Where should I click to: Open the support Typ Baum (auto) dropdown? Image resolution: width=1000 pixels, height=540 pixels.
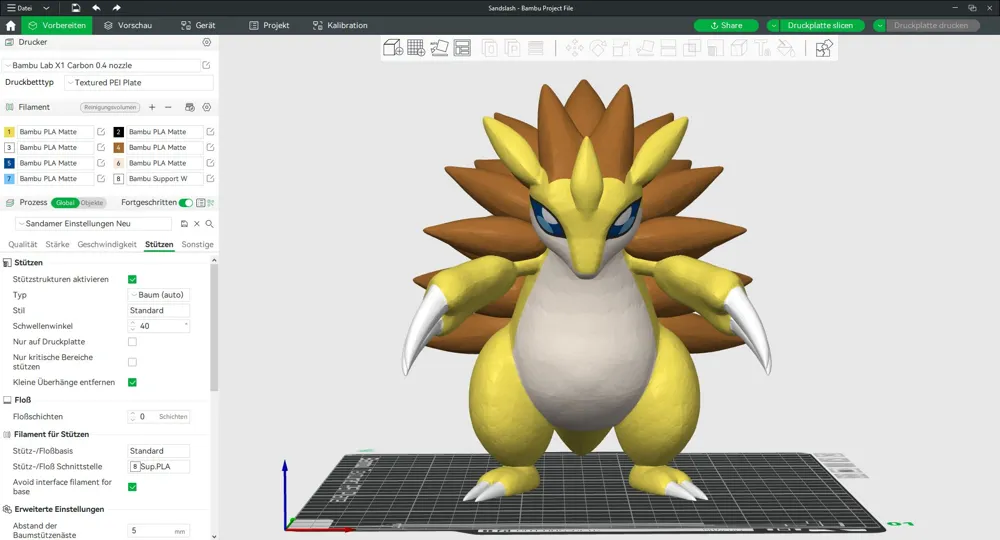[x=159, y=295]
